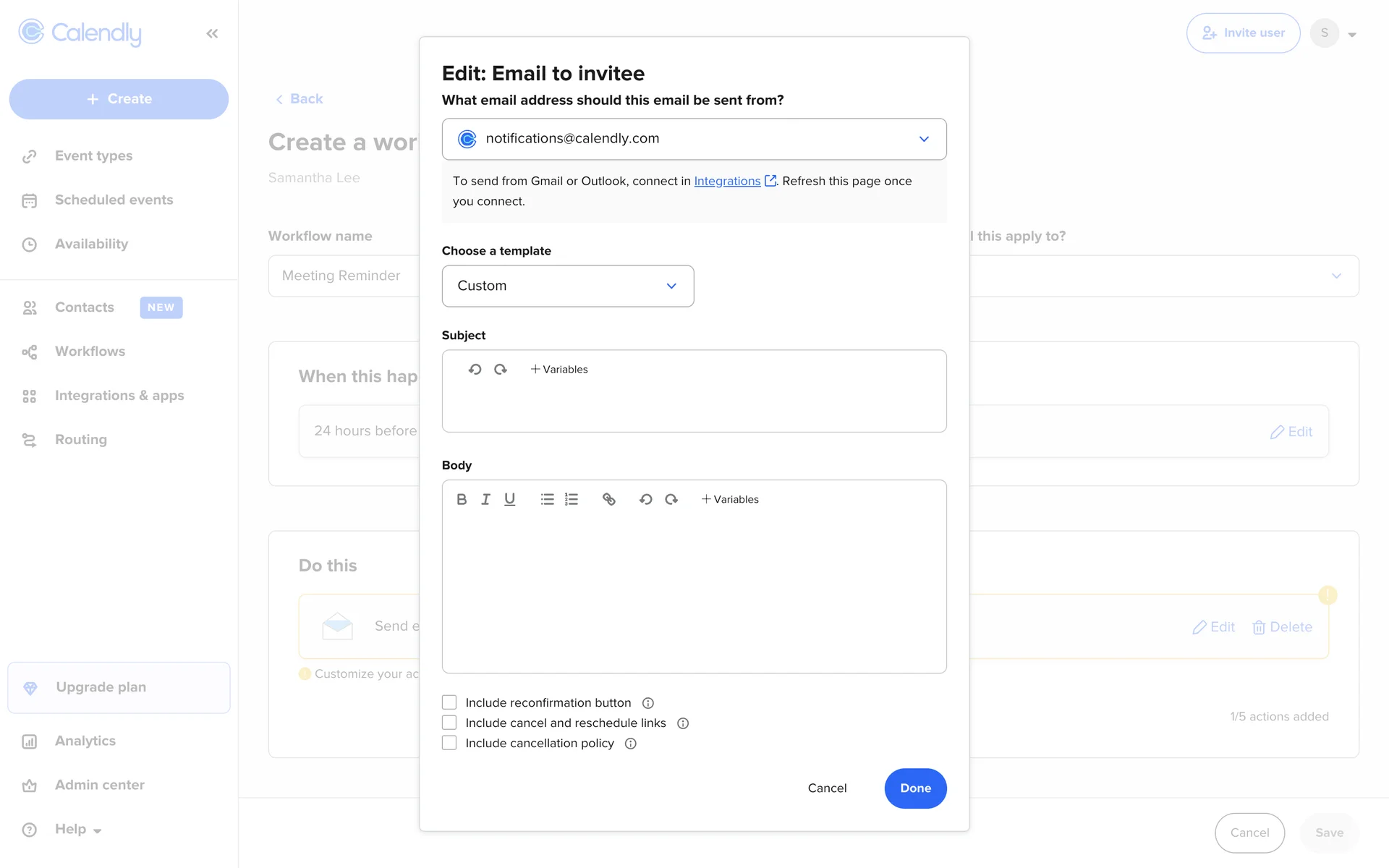Enable Include reconfirmation button checkbox

coord(449,702)
